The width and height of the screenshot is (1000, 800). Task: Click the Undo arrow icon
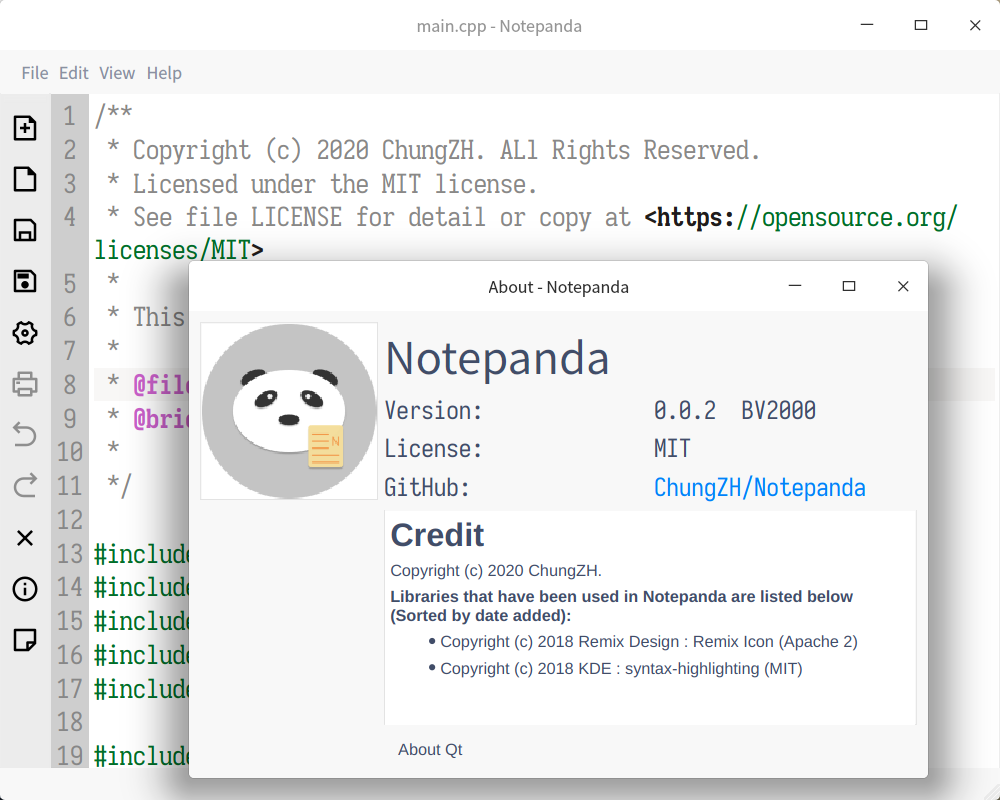(25, 435)
